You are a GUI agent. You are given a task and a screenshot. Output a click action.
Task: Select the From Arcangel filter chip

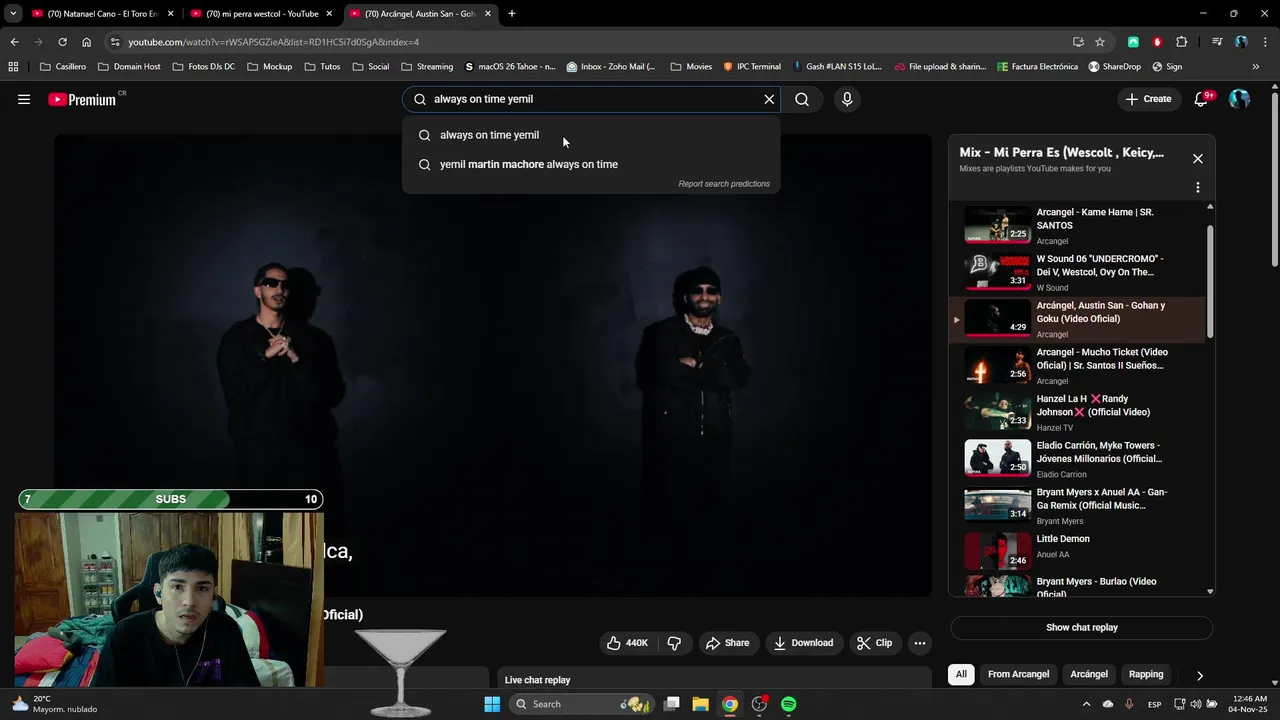click(x=1018, y=674)
